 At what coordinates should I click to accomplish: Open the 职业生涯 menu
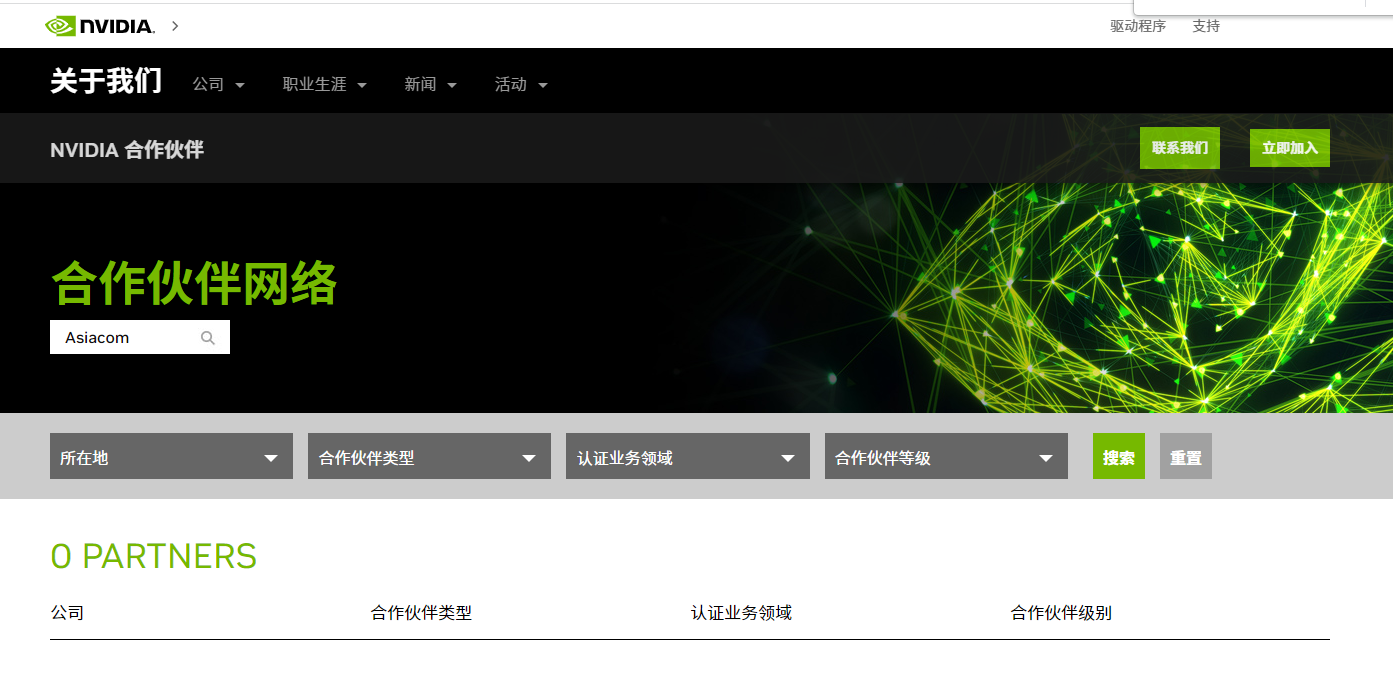tap(325, 85)
